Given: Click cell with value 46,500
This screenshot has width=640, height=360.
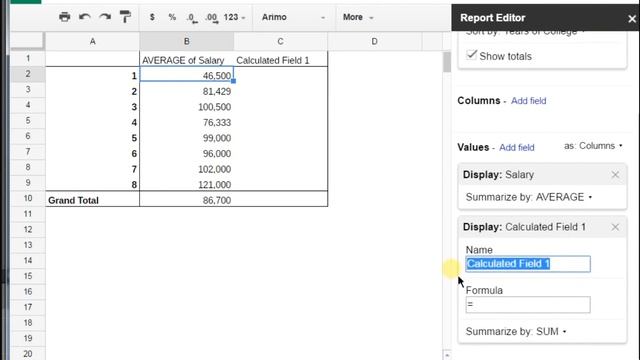Looking at the screenshot, I should coord(187,75).
